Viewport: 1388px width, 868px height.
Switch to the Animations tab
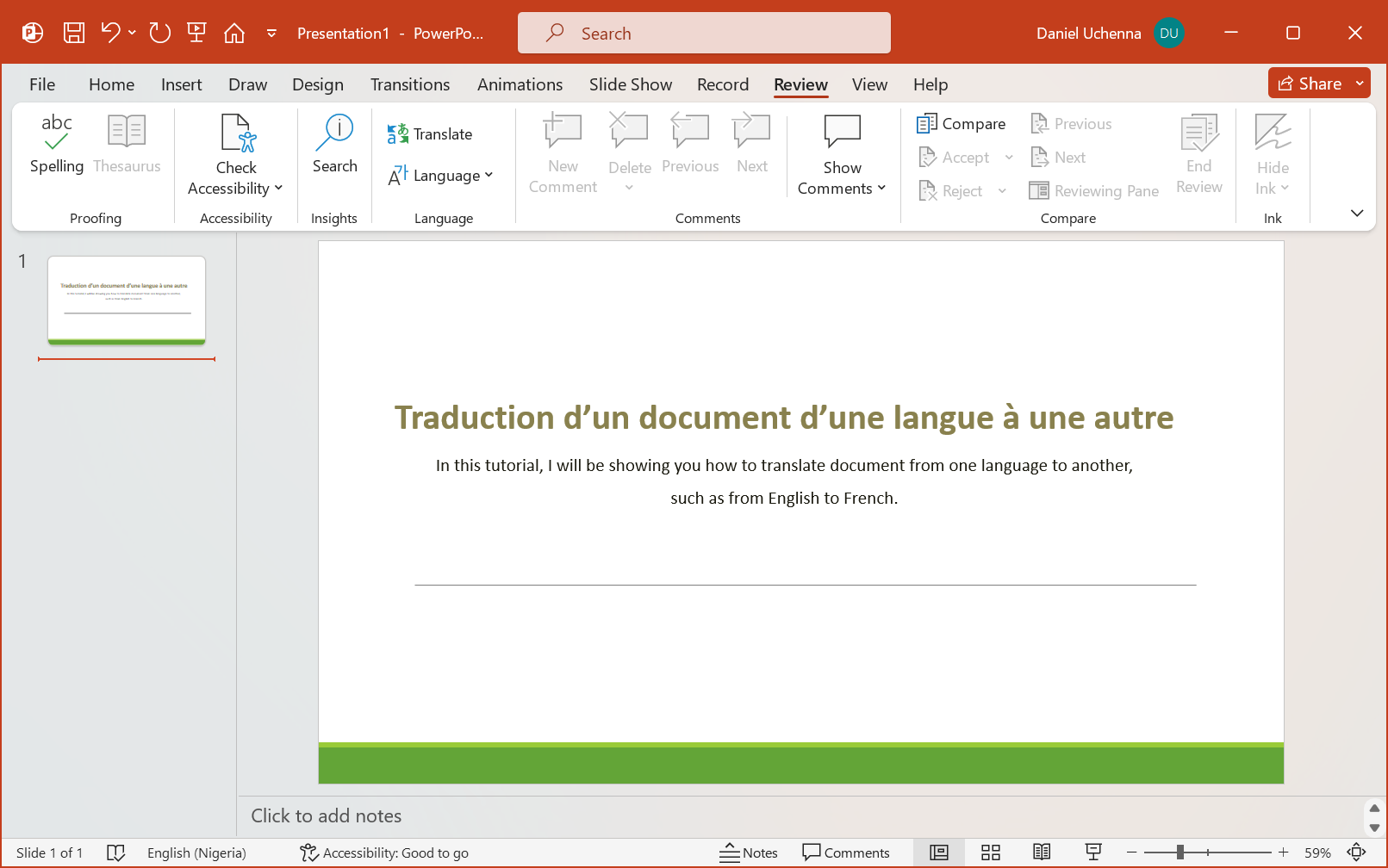click(520, 84)
